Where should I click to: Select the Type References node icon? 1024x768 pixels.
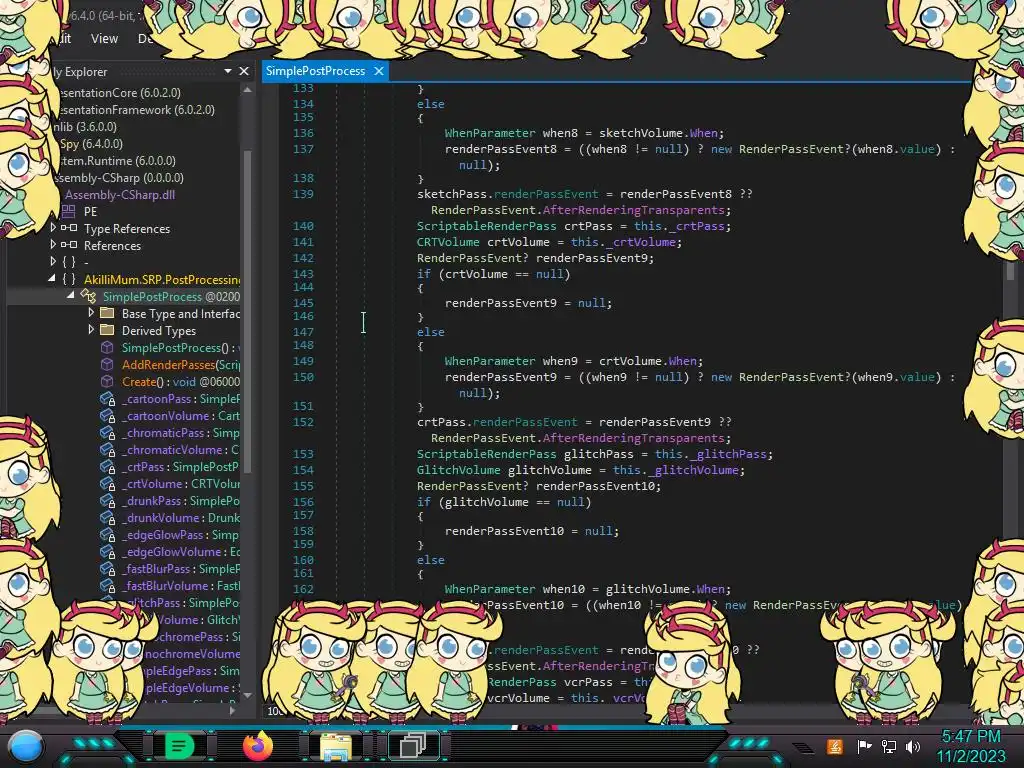pos(69,228)
